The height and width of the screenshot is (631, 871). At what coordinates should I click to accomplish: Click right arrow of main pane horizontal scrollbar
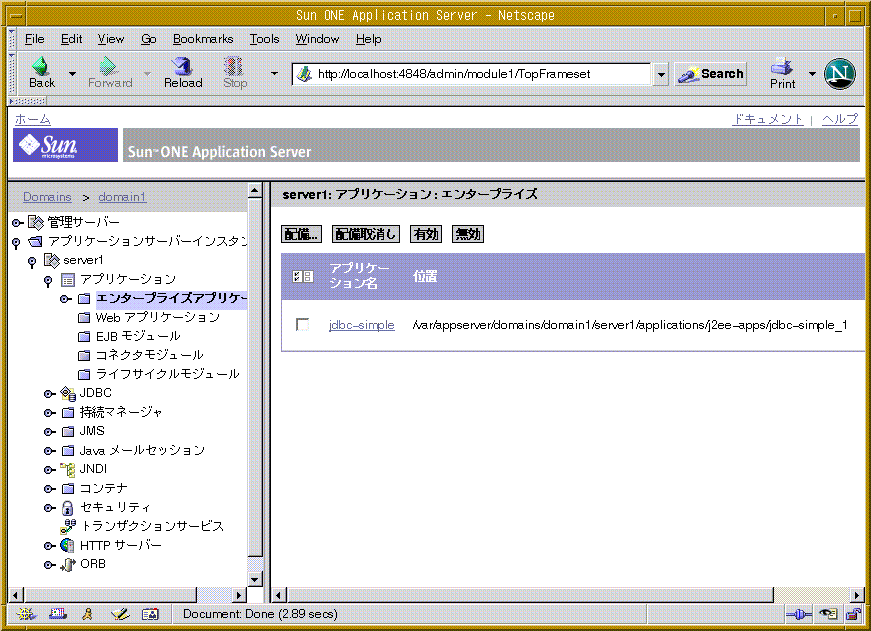coord(857,595)
